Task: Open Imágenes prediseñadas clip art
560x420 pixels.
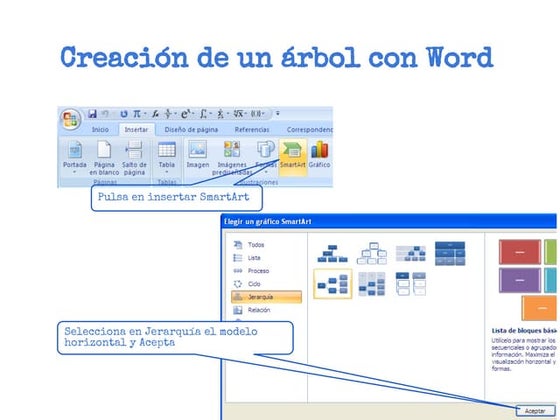Action: 232,158
